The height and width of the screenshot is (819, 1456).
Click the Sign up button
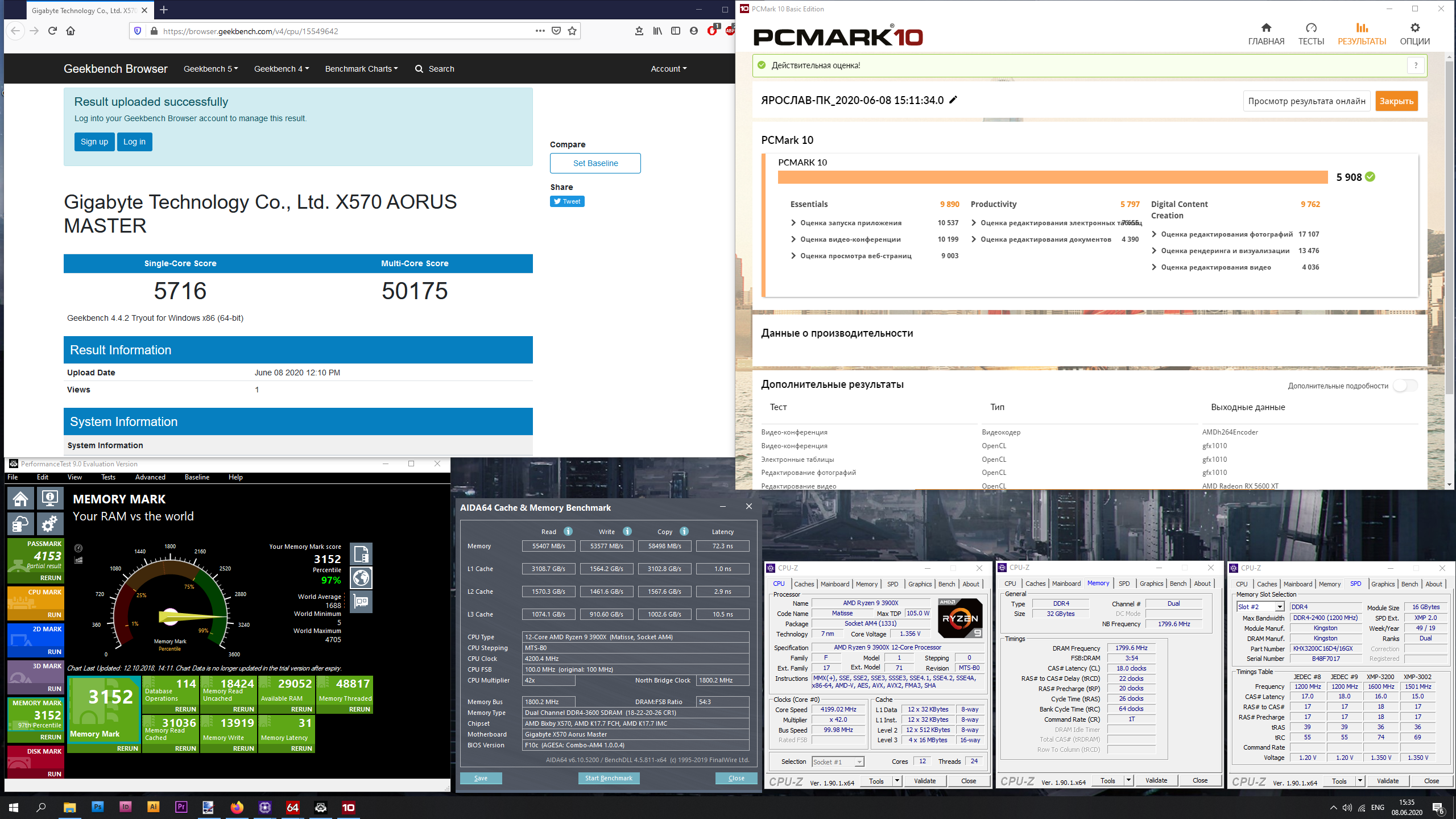94,142
